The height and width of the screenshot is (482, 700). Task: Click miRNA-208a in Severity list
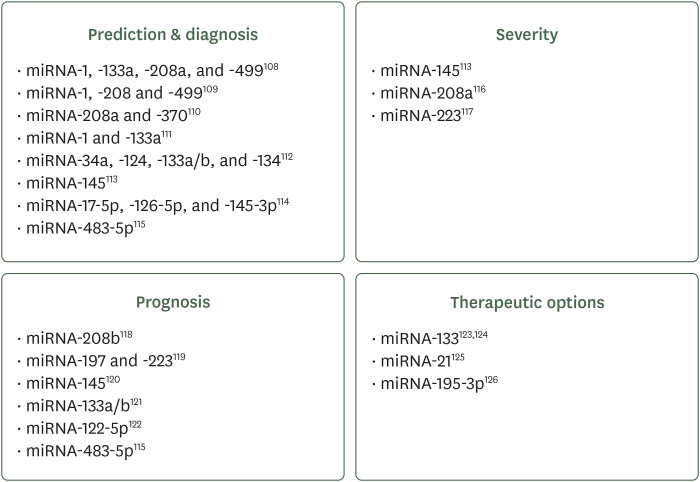[419, 93]
